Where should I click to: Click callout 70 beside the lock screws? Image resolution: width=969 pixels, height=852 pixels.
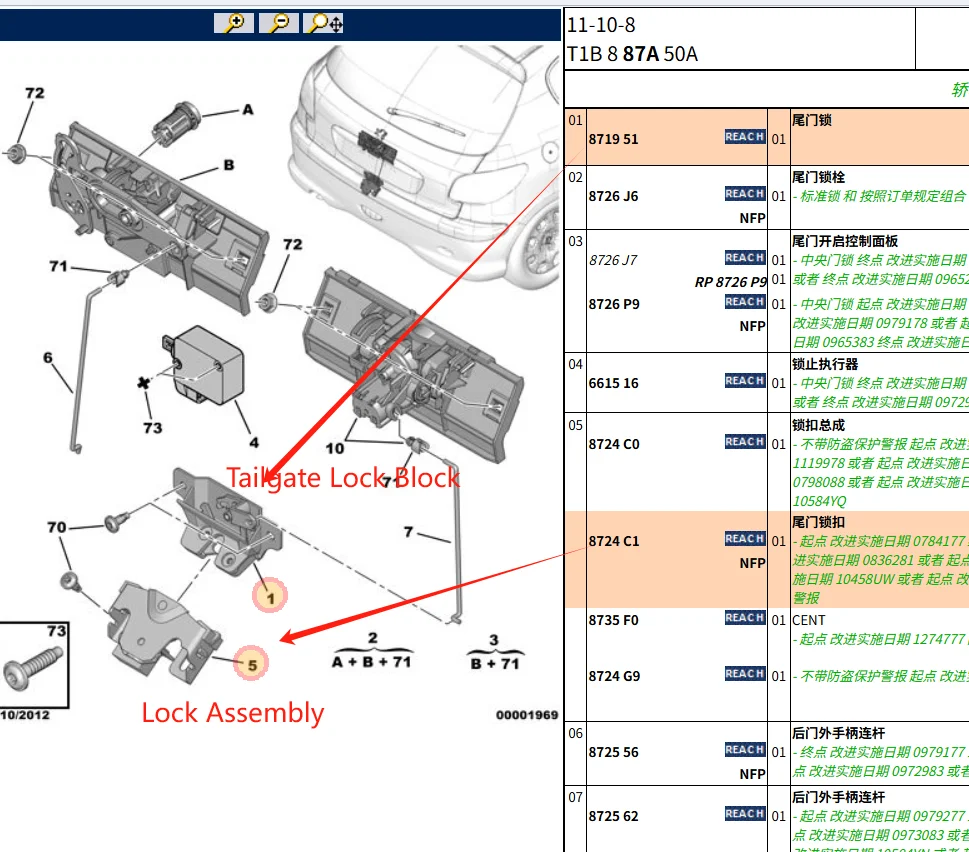(57, 527)
